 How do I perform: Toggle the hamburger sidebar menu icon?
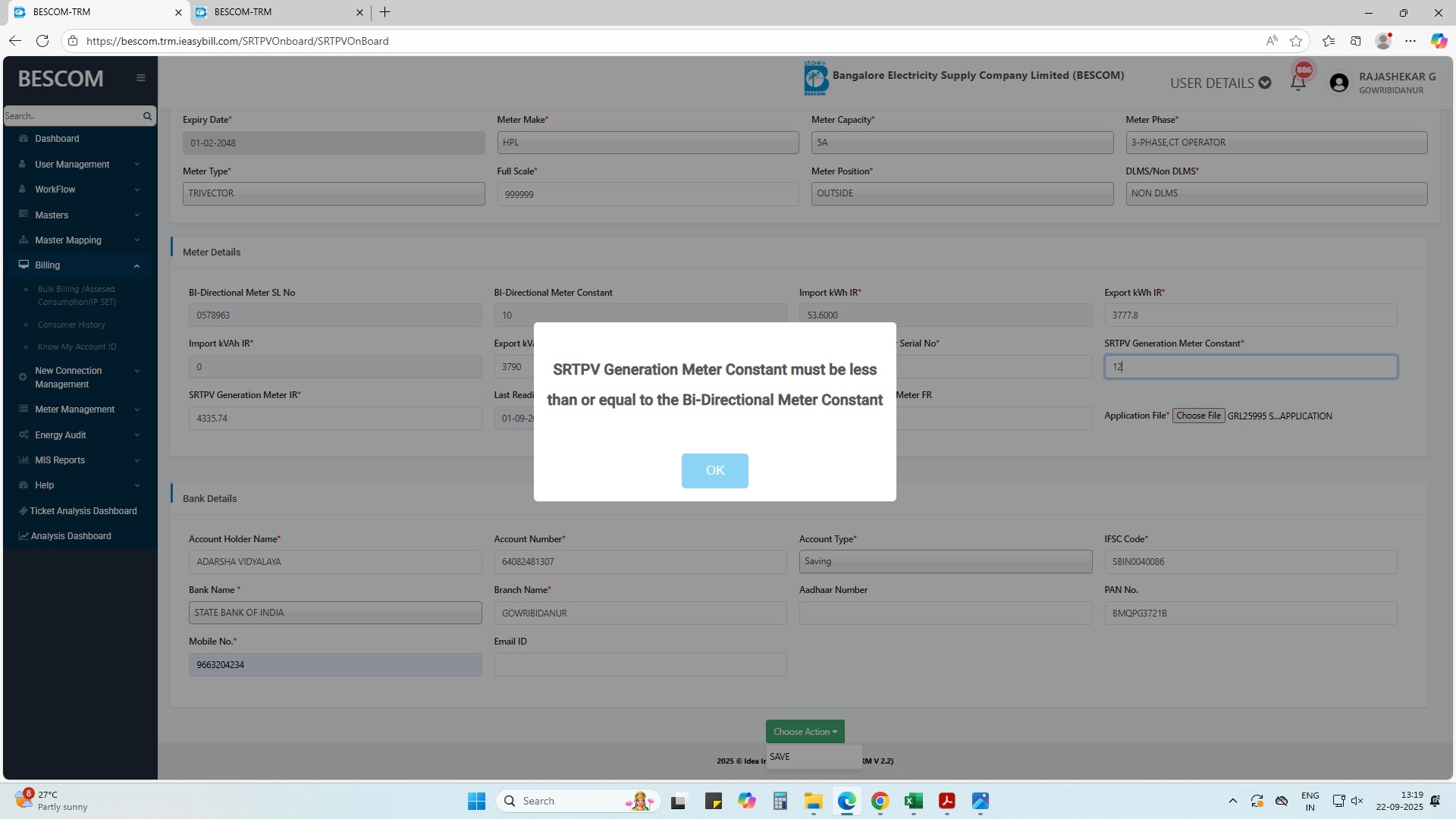(141, 77)
